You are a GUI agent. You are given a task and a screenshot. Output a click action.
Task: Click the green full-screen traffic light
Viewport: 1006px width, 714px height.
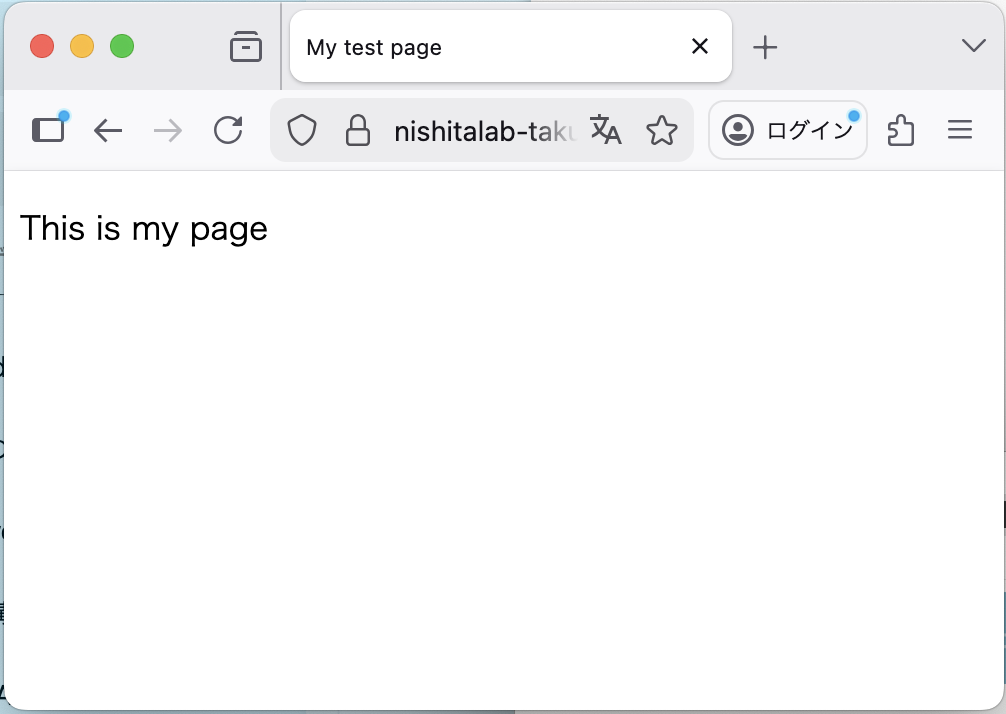pyautogui.click(x=122, y=46)
